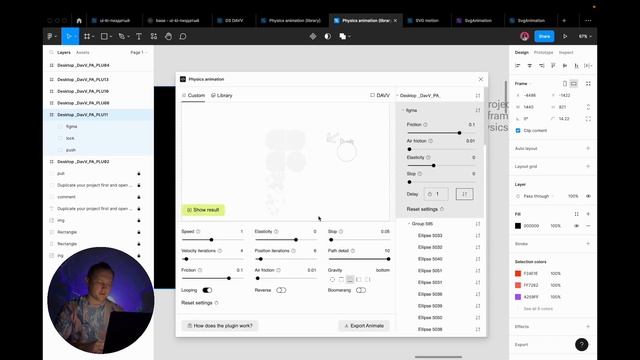Screen dimensions: 640x360
Task: Open the Frame type dropdown
Action: [x=523, y=83]
